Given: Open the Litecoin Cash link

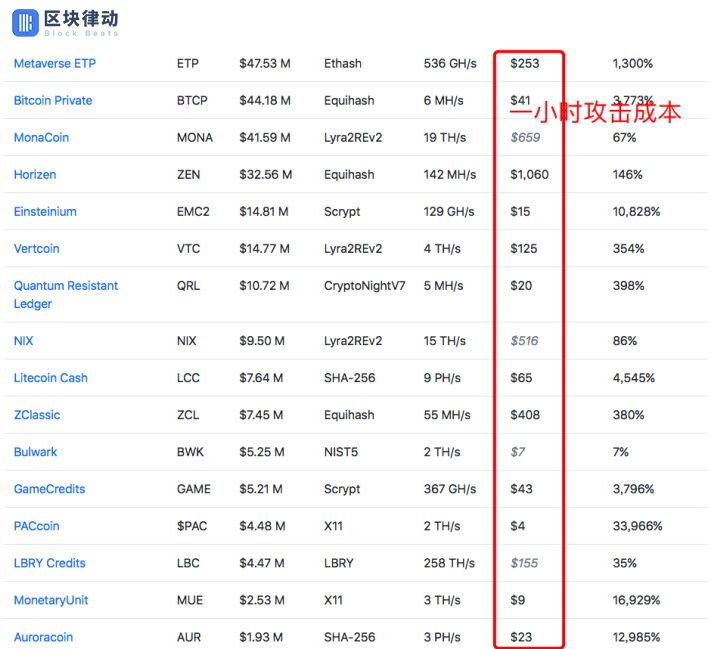Looking at the screenshot, I should pyautogui.click(x=51, y=378).
